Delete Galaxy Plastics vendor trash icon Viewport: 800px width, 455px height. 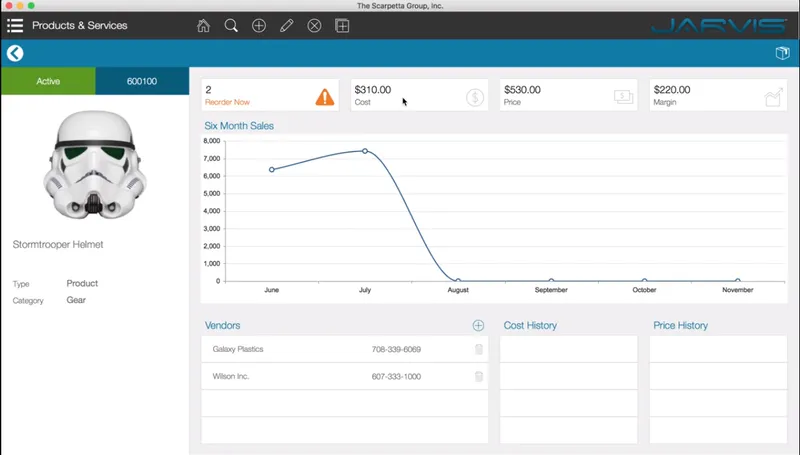pos(479,349)
